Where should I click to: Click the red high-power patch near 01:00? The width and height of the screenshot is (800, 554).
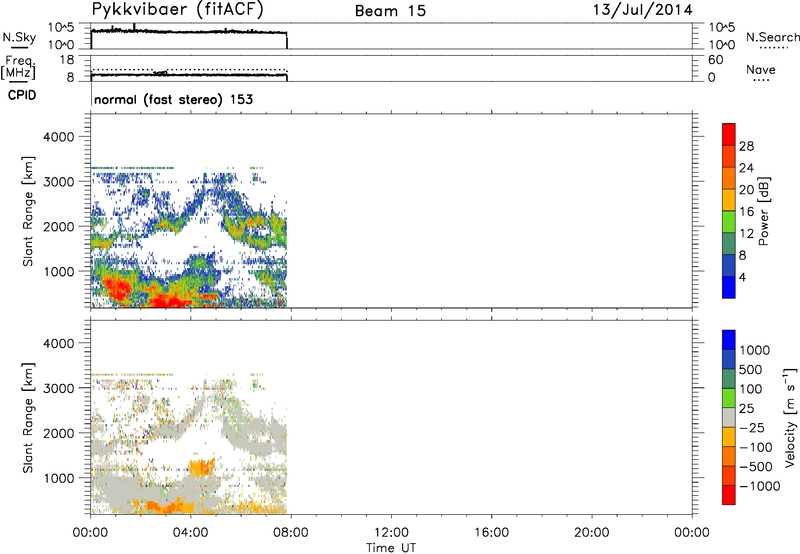[x=116, y=286]
